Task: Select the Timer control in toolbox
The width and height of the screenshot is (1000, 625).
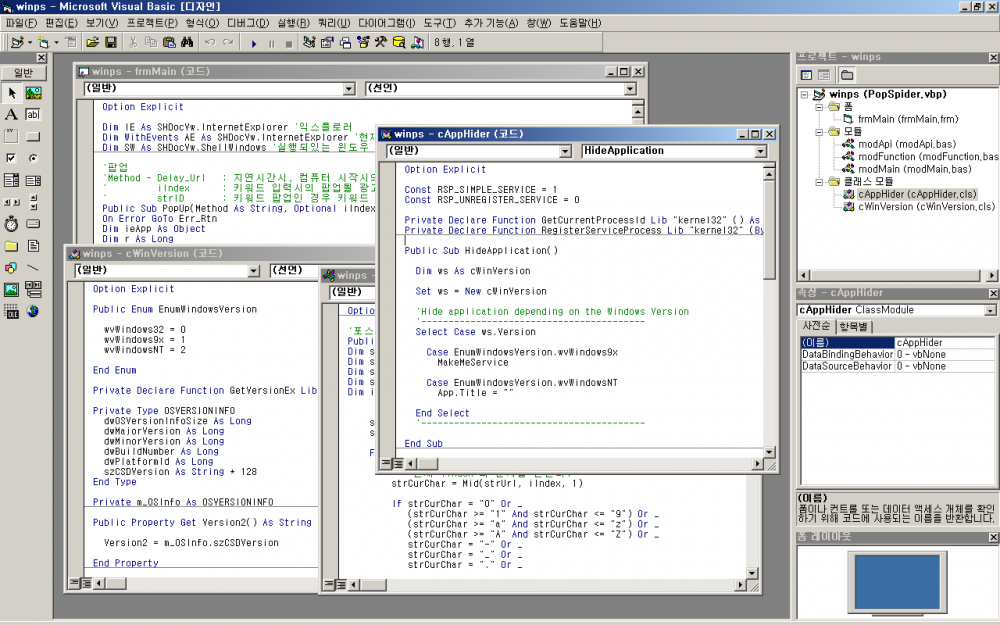Action: point(11,223)
